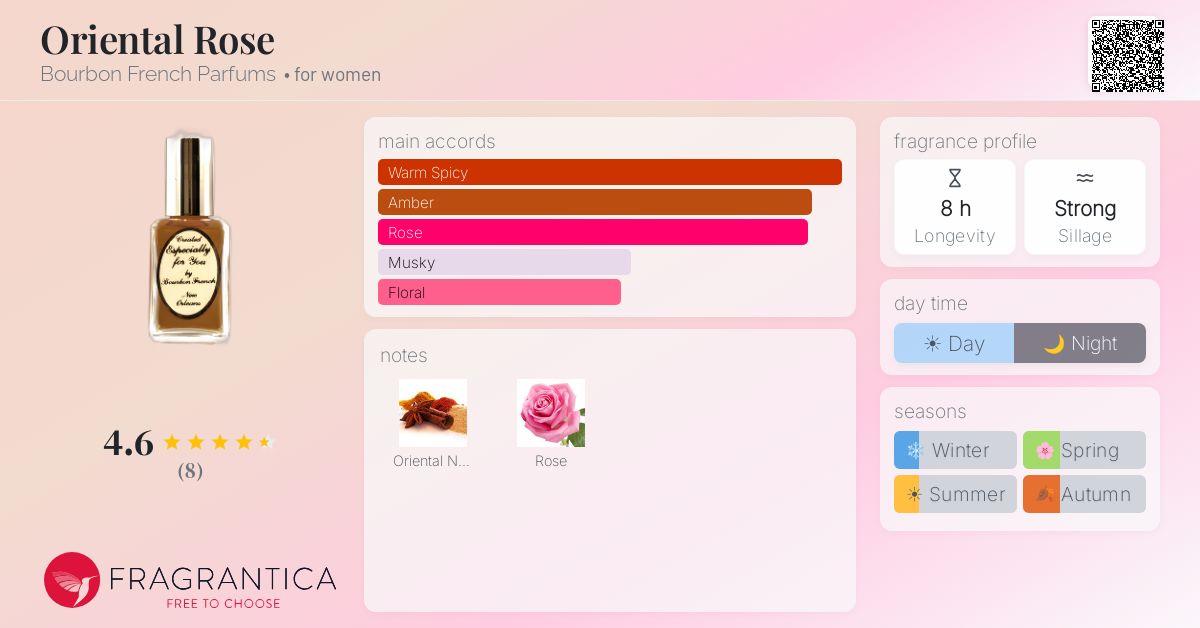Click the Winter season label
1200x628 pixels.
pos(960,450)
